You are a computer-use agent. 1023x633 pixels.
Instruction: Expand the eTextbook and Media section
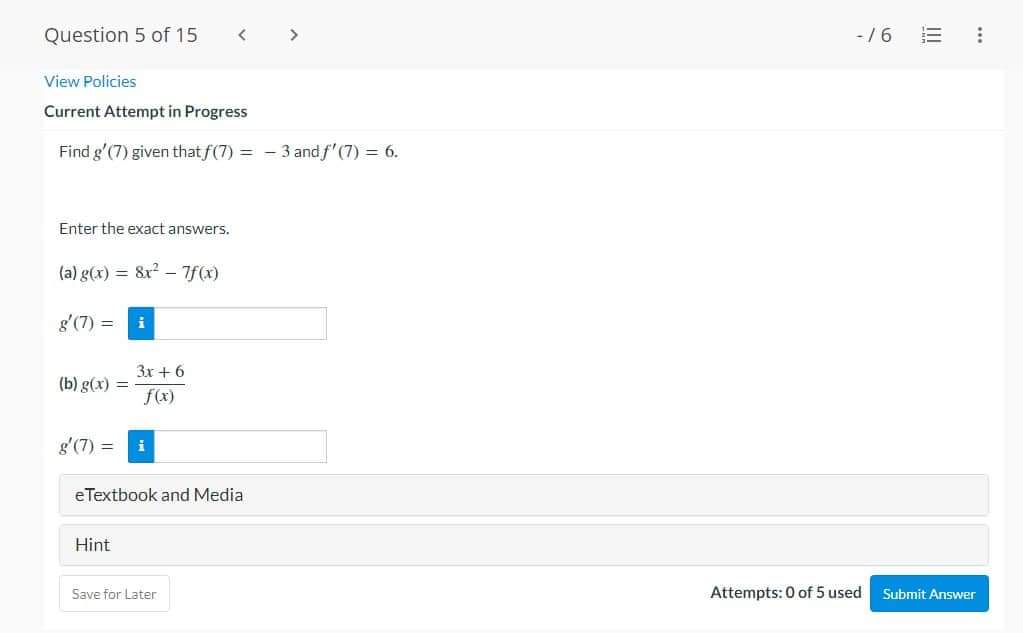[157, 494]
